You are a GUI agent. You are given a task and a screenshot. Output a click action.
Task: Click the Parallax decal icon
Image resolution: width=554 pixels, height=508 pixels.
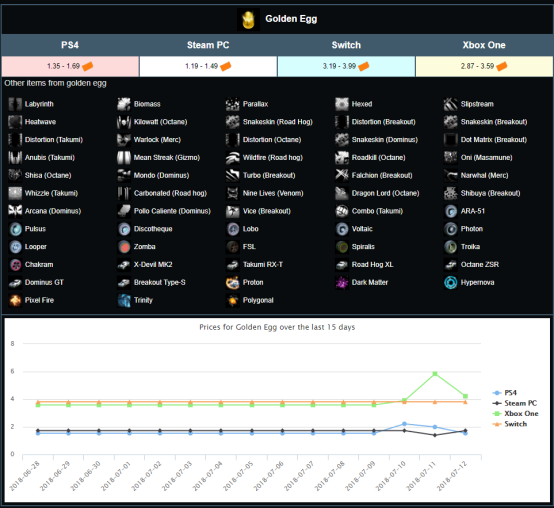click(x=233, y=104)
